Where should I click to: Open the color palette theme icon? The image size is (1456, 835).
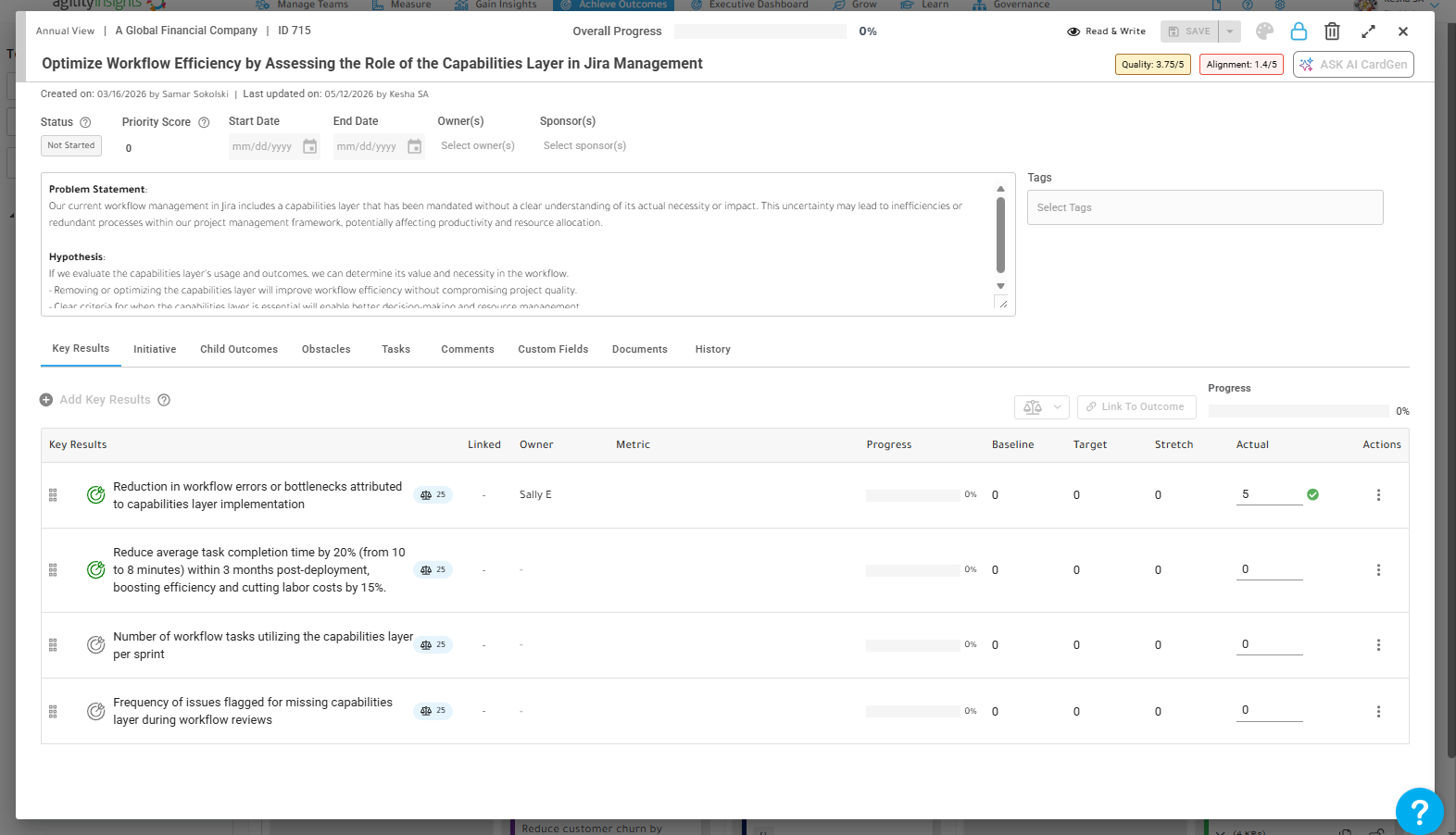tap(1264, 31)
